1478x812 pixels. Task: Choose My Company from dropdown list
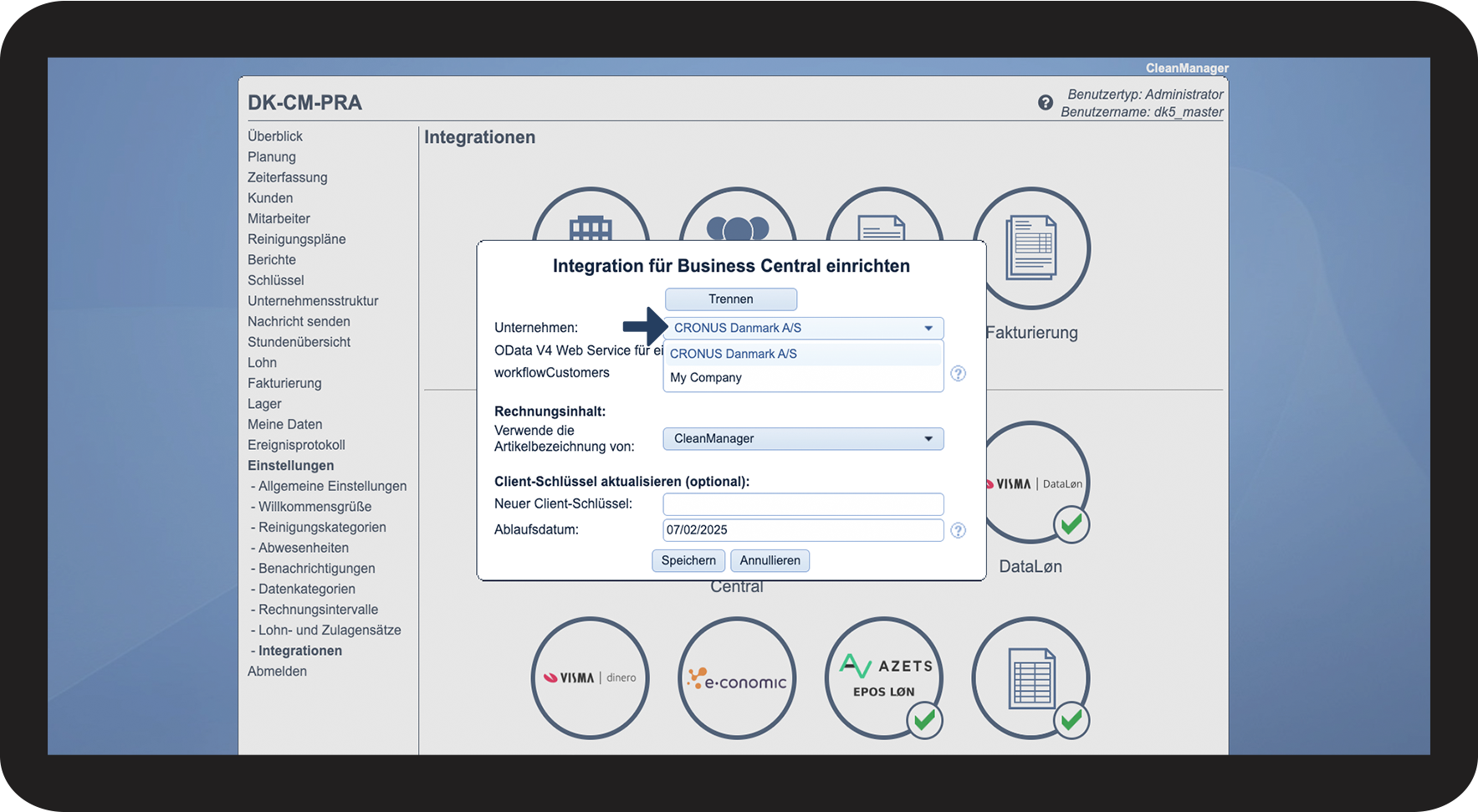706,378
